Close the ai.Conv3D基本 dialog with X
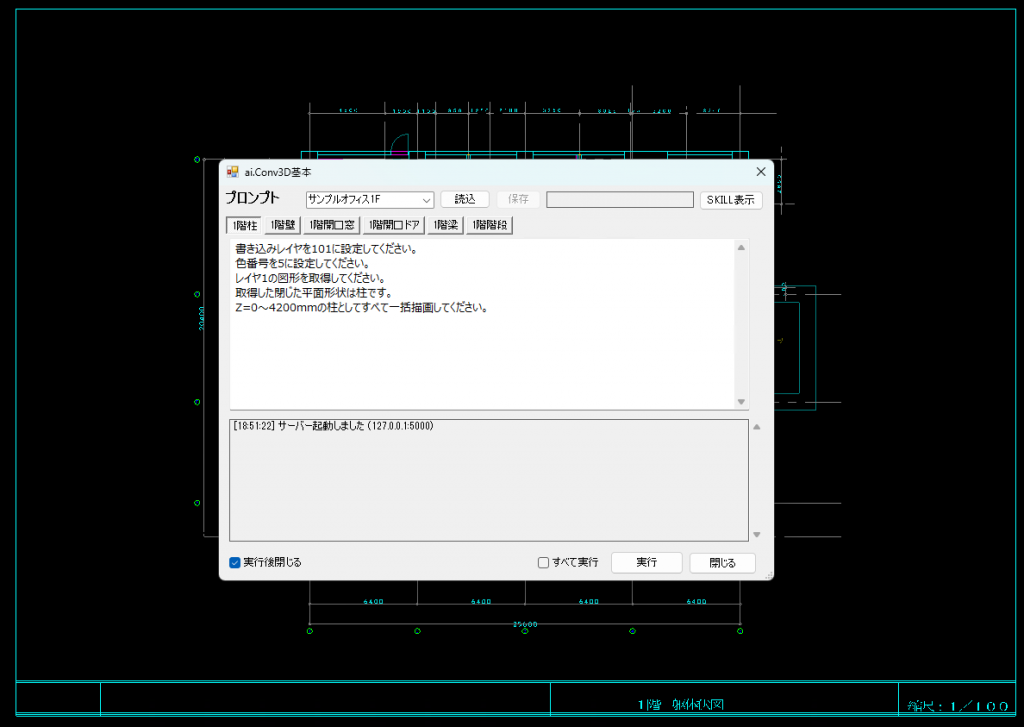This screenshot has height=727, width=1024. point(761,172)
